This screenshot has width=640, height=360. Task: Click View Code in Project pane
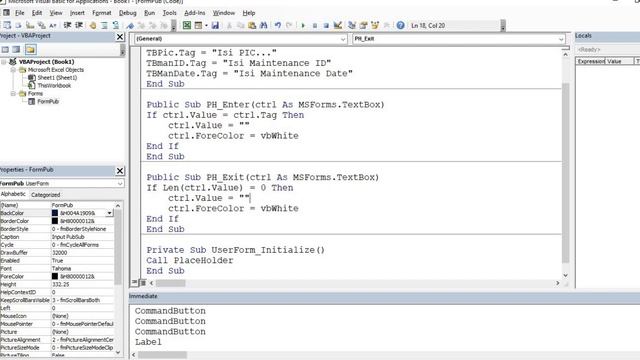click(5, 49)
